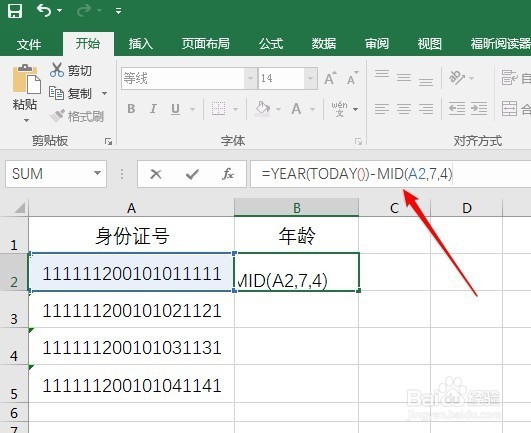Click the font name box showing 等线
The height and width of the screenshot is (433, 531).
pos(183,79)
